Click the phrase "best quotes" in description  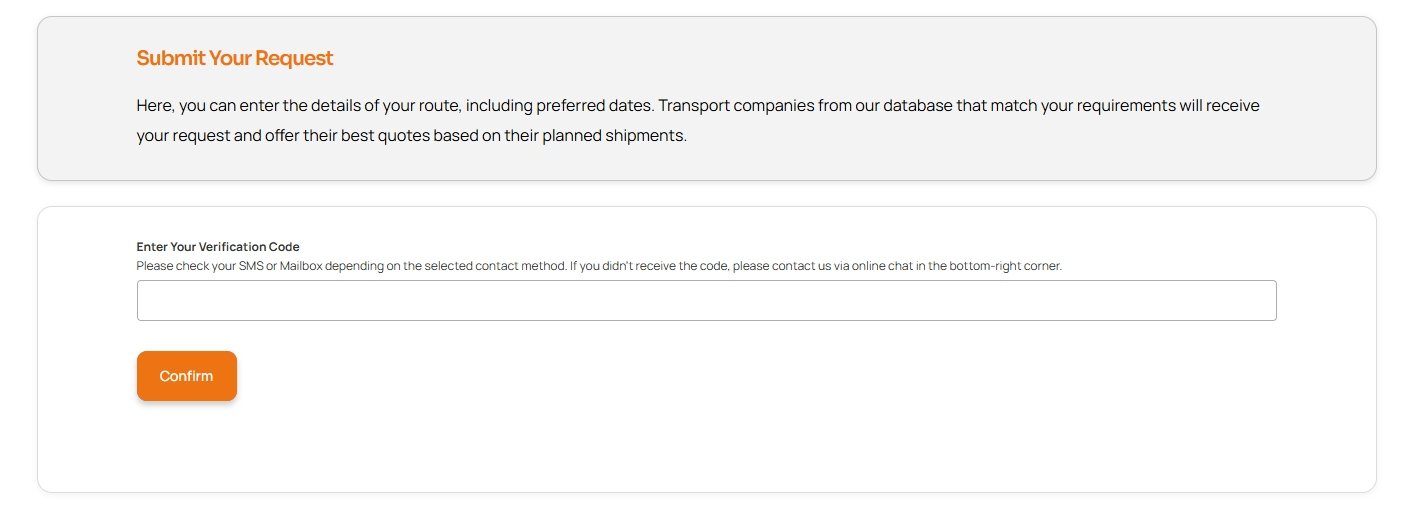pyautogui.click(x=386, y=136)
